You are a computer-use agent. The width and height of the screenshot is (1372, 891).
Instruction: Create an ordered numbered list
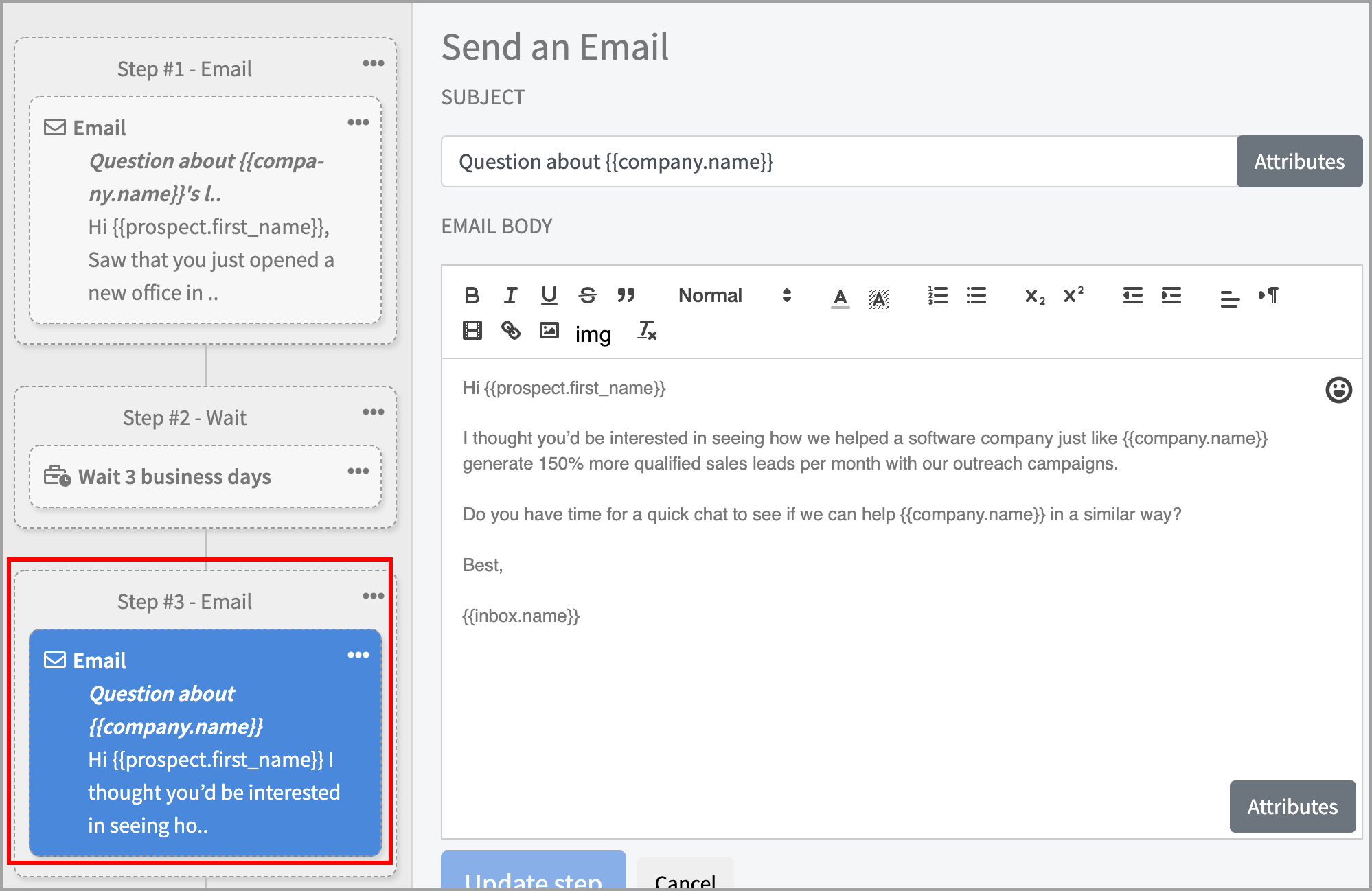pos(937,296)
